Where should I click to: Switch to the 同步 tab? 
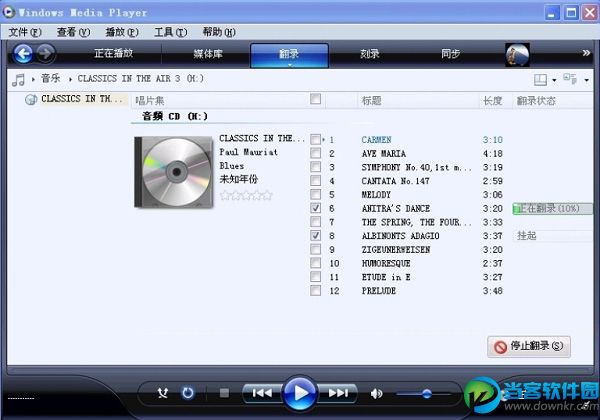pyautogui.click(x=450, y=54)
